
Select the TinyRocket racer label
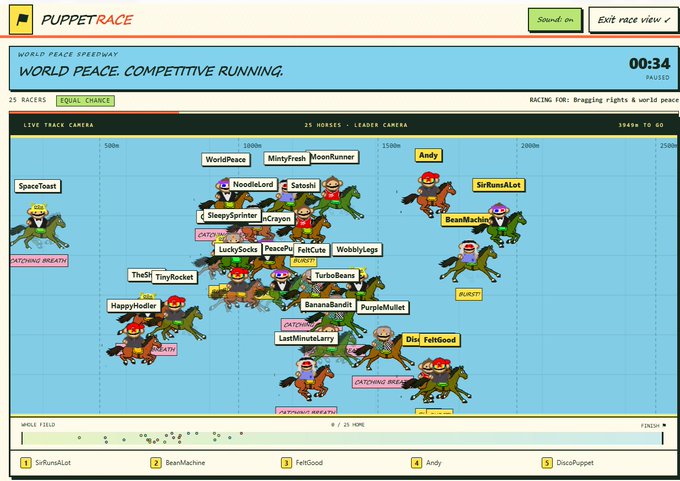coord(174,277)
